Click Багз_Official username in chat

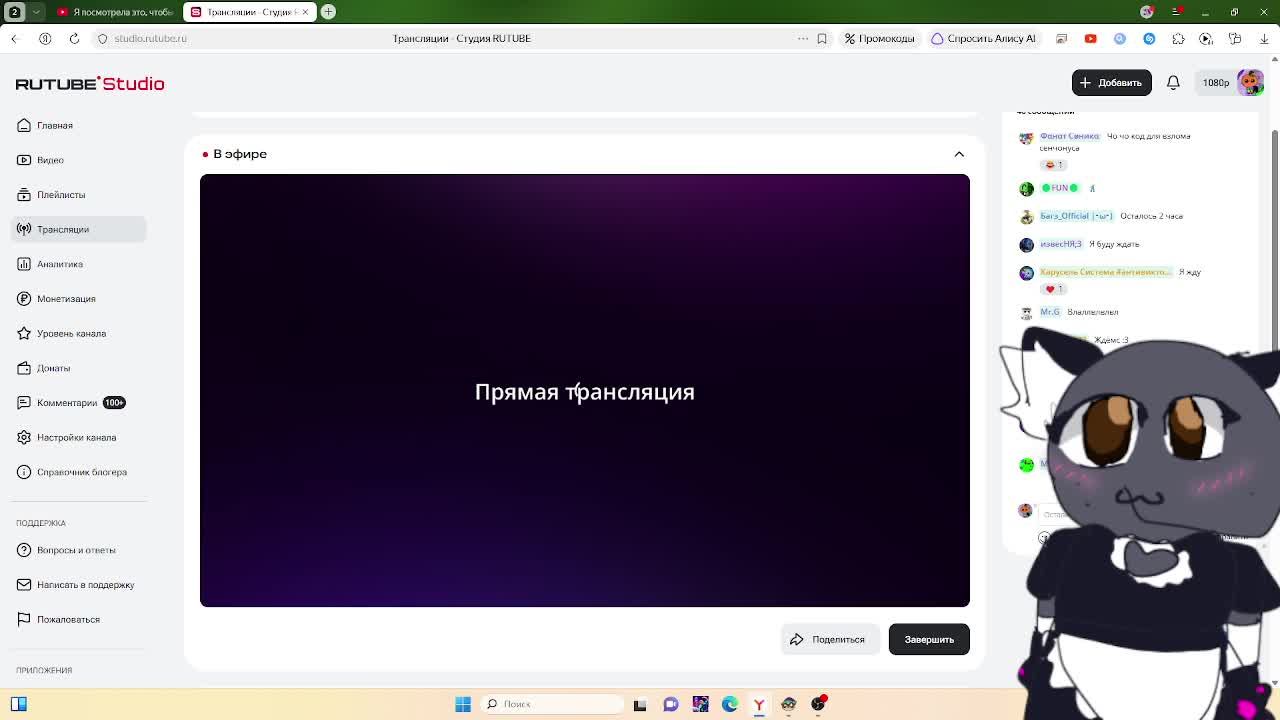point(1076,216)
